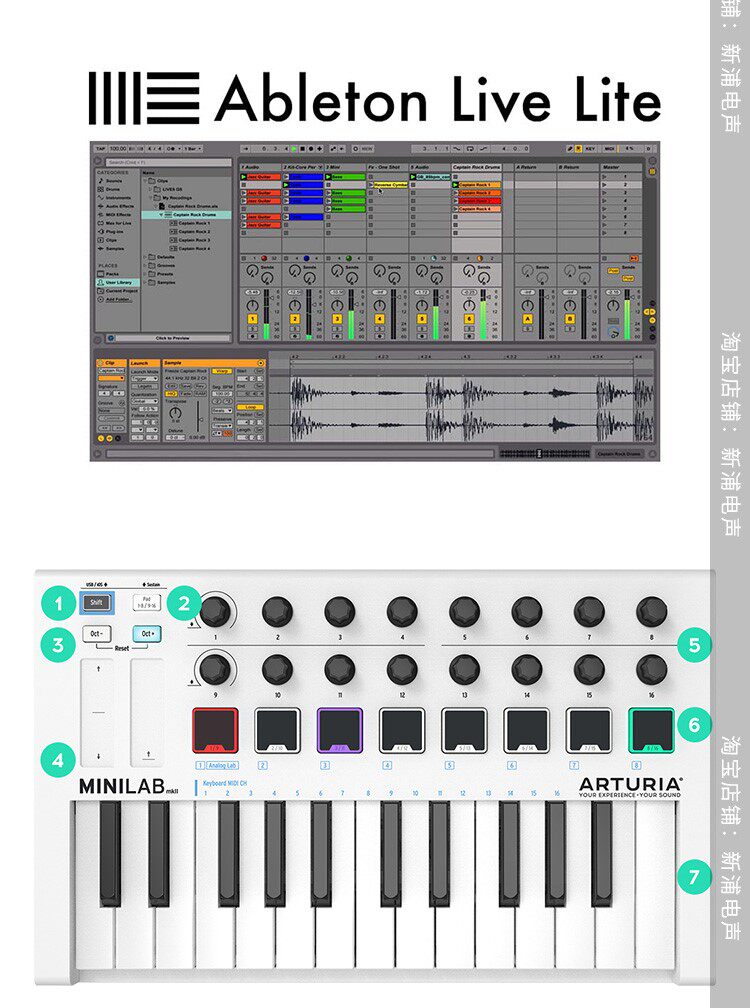Click track 1 volume fader handle
The width and height of the screenshot is (750, 1008).
coord(272,297)
